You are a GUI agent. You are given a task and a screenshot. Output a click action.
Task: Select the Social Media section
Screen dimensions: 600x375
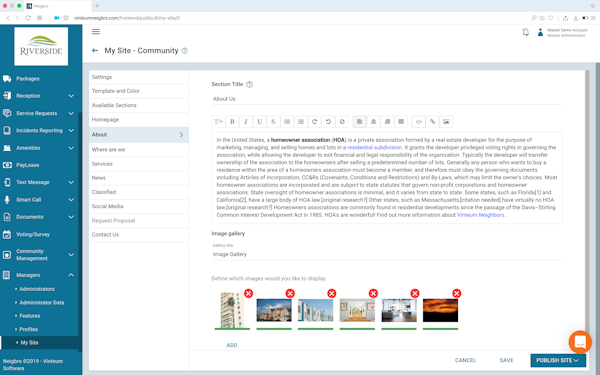pos(139,206)
